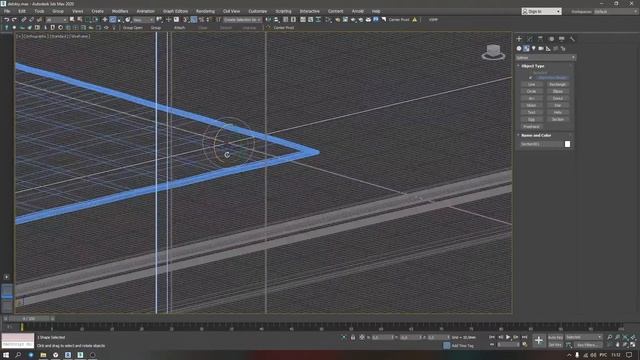Click the Helix shape button
Screen dimensions: 640x360
[558, 112]
